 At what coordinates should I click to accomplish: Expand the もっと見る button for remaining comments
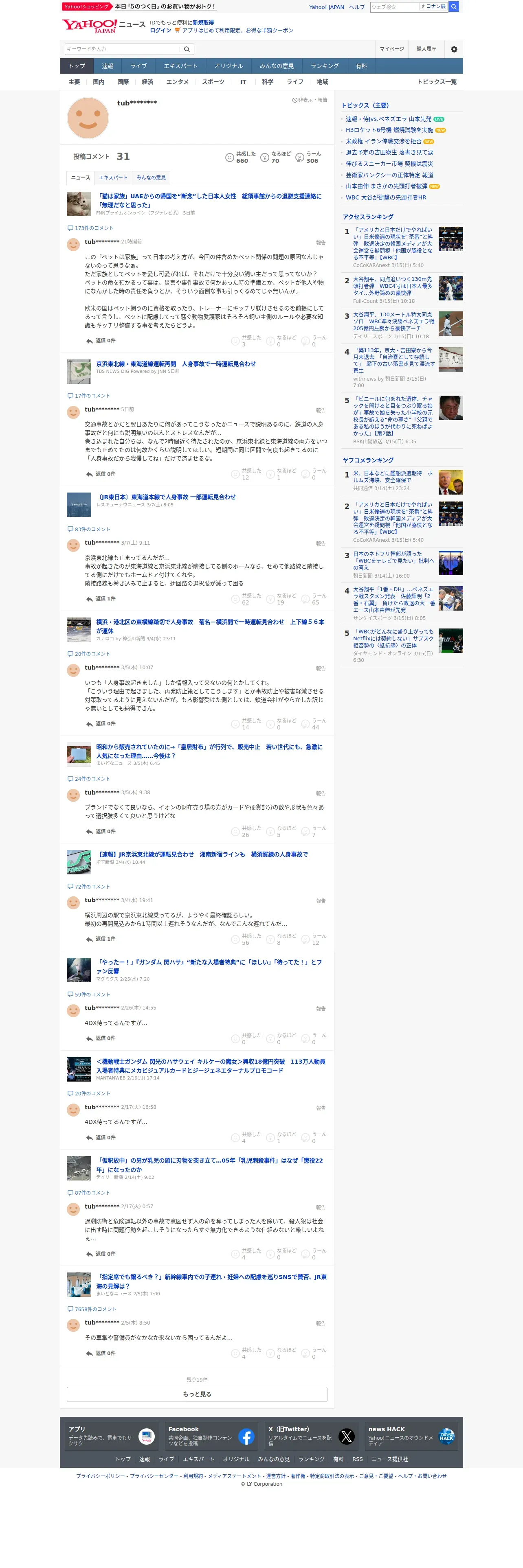(197, 1395)
